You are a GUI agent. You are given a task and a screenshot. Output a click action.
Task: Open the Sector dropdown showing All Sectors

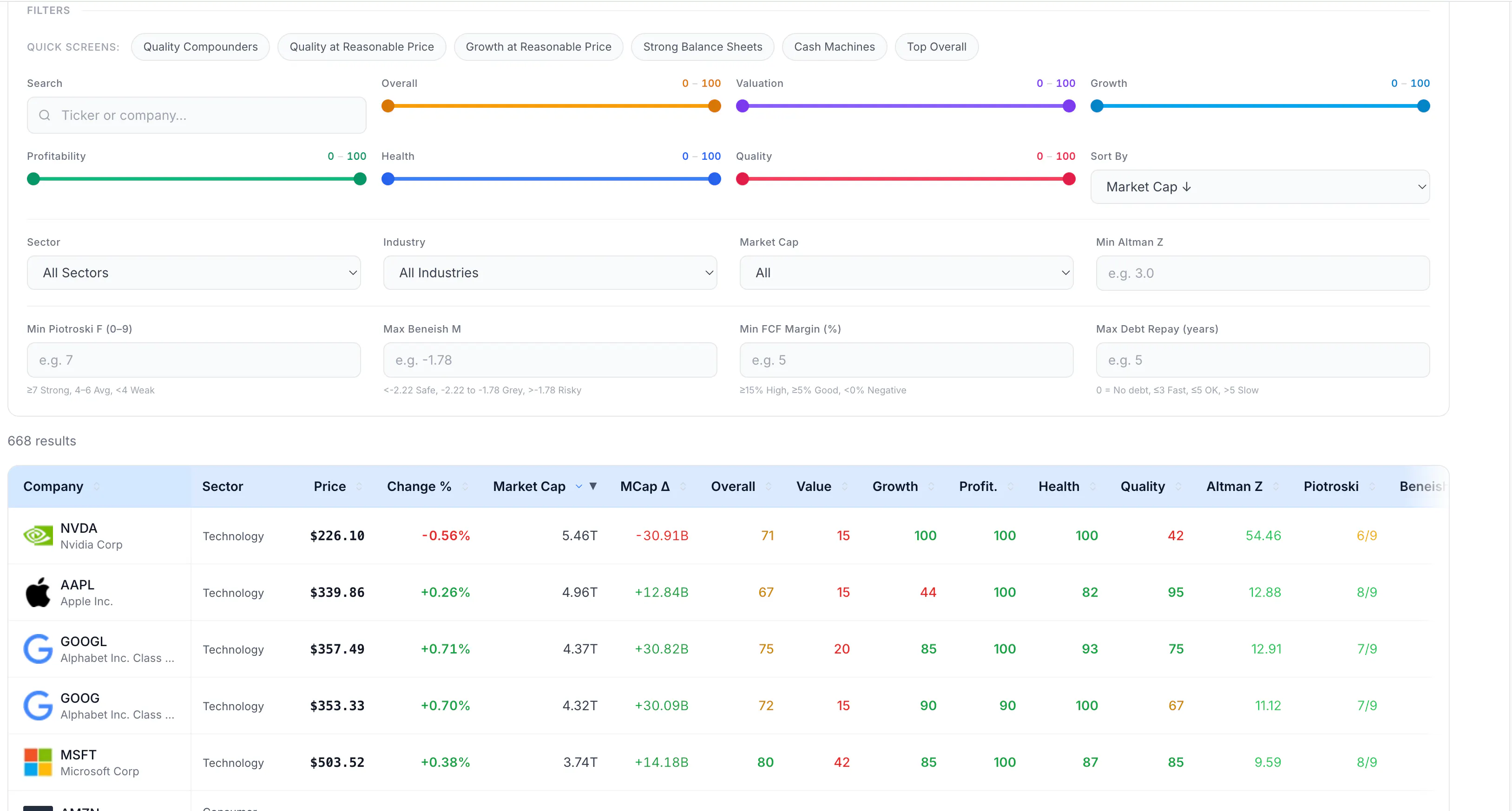pos(194,273)
